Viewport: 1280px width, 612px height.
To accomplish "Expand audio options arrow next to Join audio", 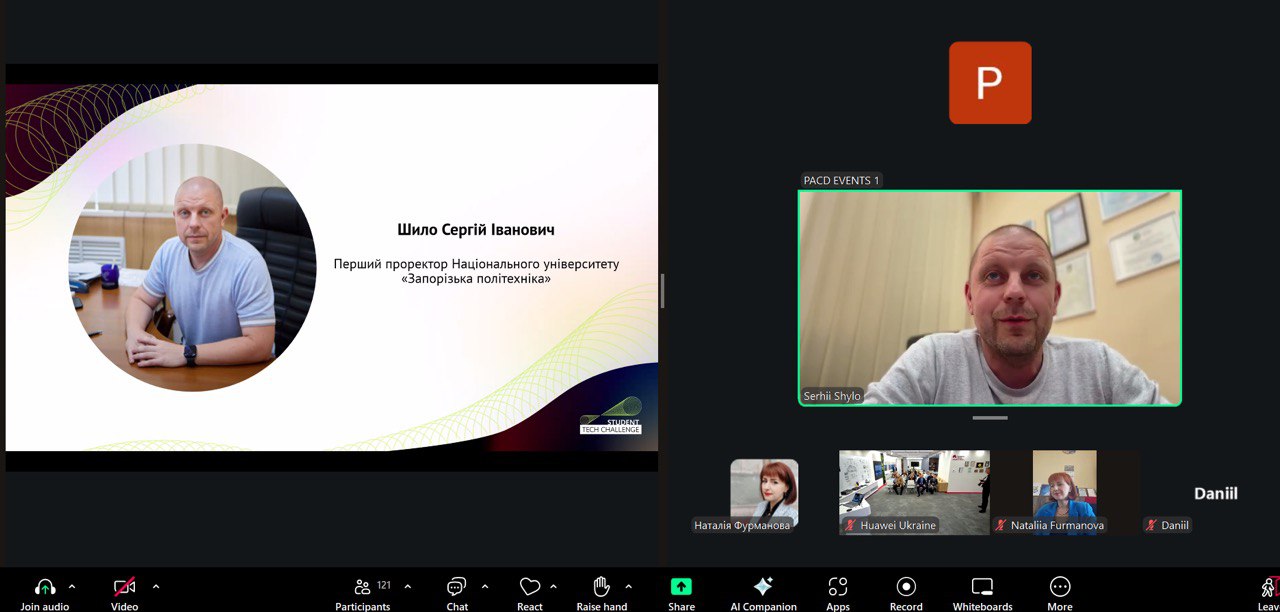I will click(72, 586).
